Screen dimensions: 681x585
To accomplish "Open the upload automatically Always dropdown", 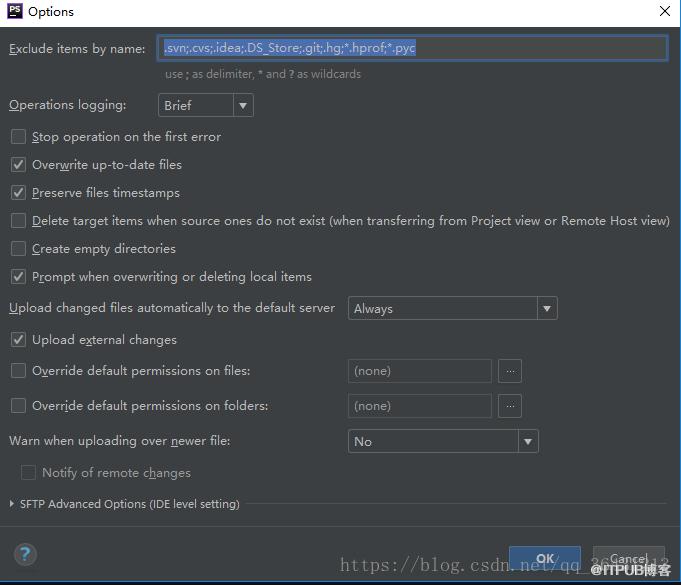I will [x=453, y=308].
